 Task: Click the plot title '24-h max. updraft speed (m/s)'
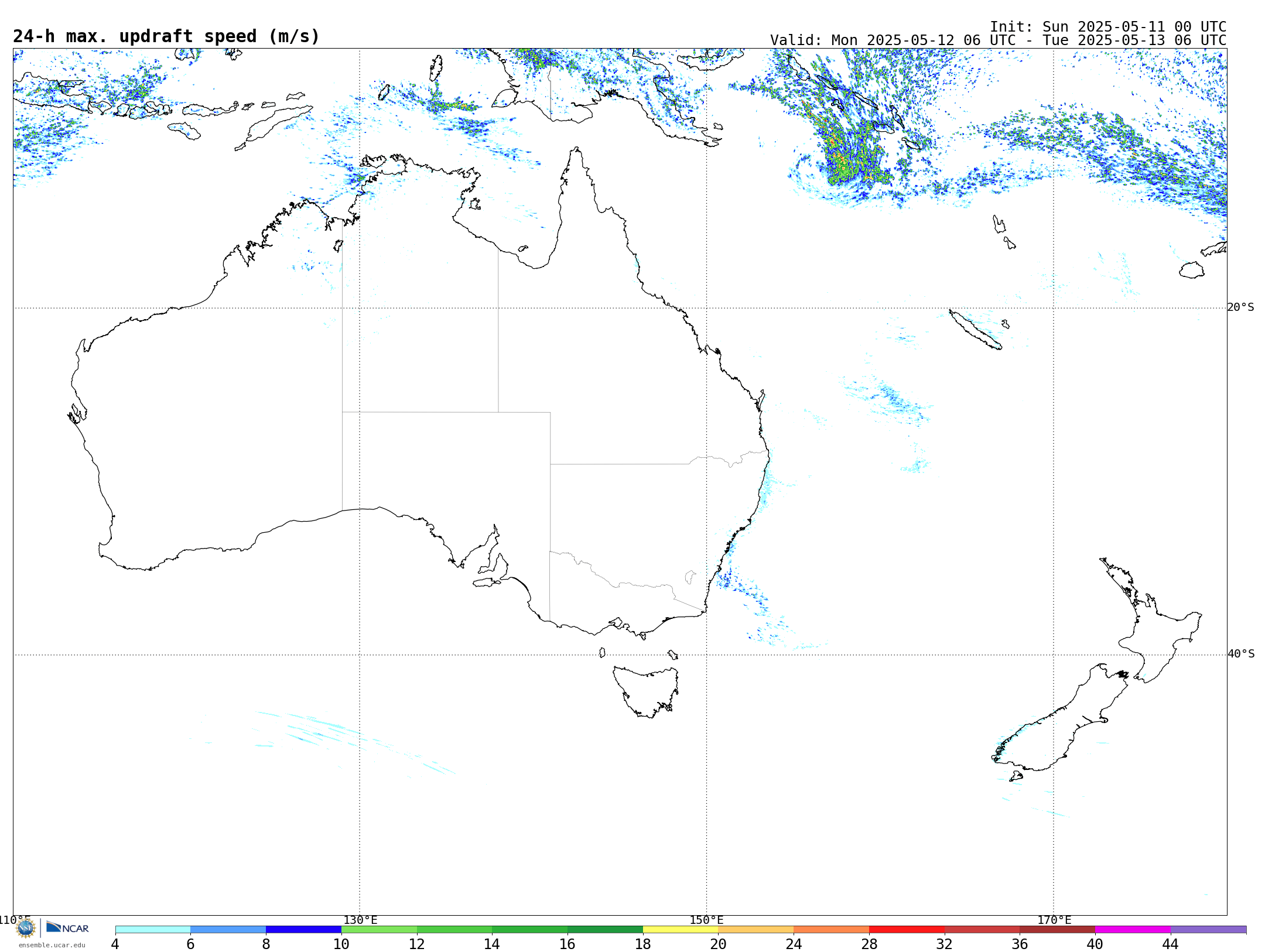pyautogui.click(x=166, y=36)
